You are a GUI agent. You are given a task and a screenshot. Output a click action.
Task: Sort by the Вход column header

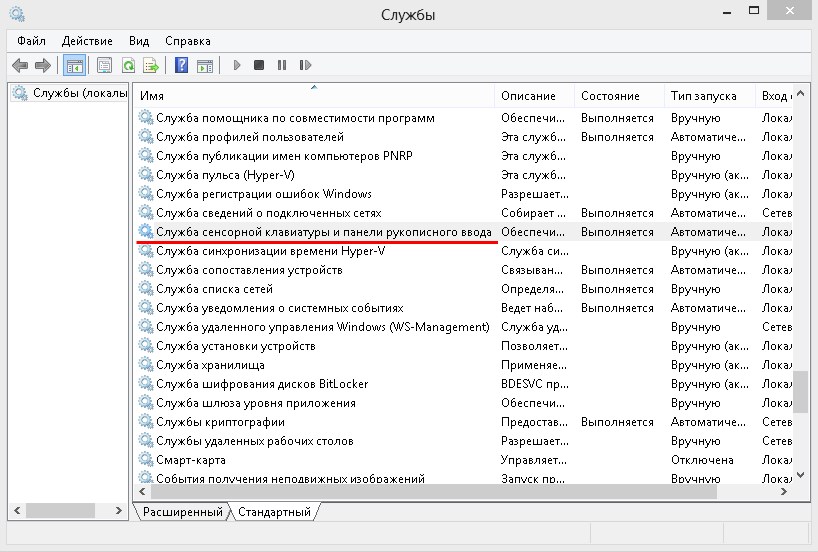pos(774,95)
